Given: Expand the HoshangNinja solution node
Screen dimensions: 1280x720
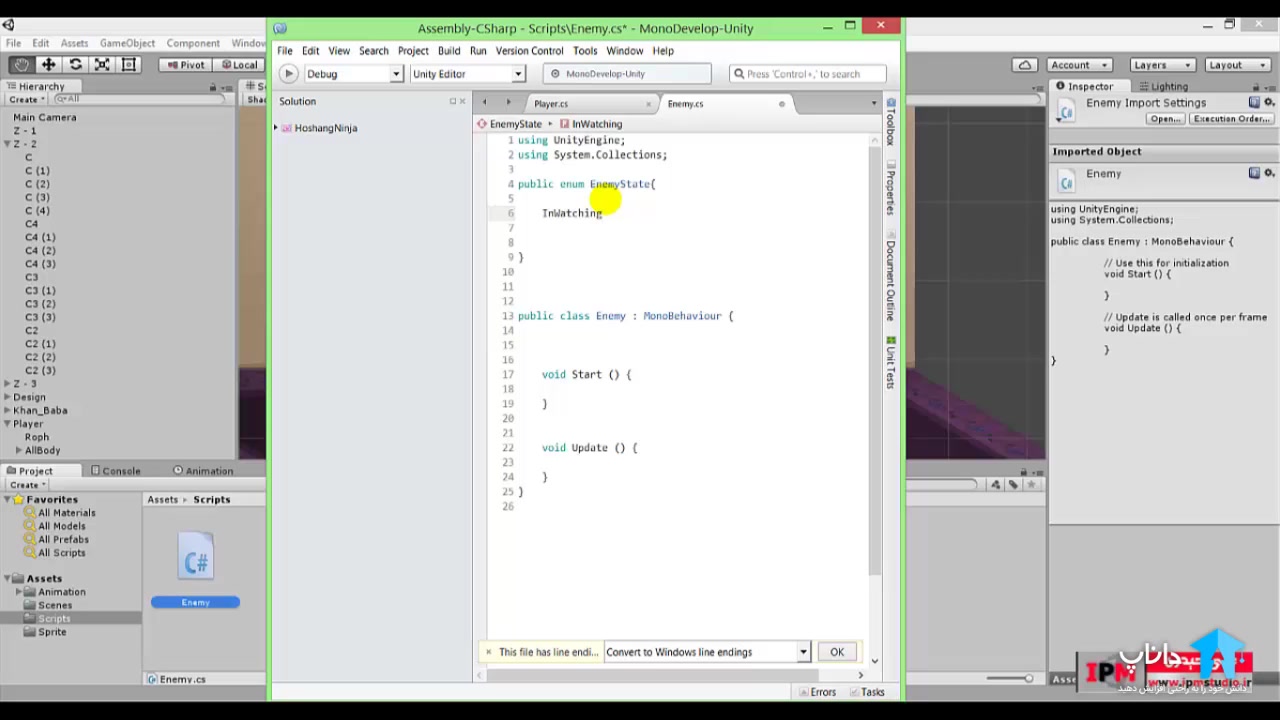Looking at the screenshot, I should point(277,128).
